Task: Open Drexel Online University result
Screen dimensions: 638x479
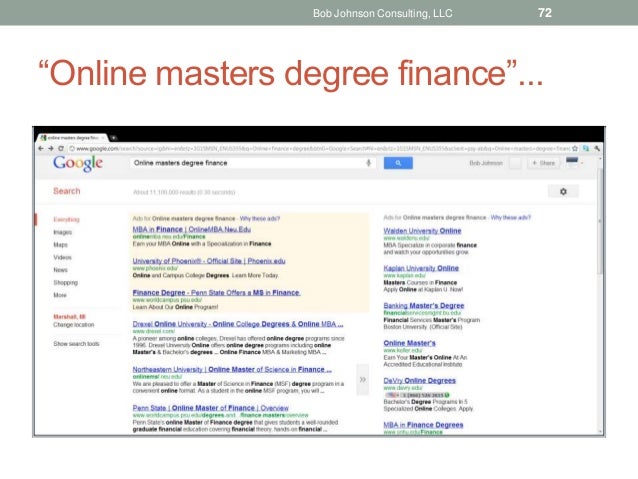Action: pyautogui.click(x=238, y=324)
